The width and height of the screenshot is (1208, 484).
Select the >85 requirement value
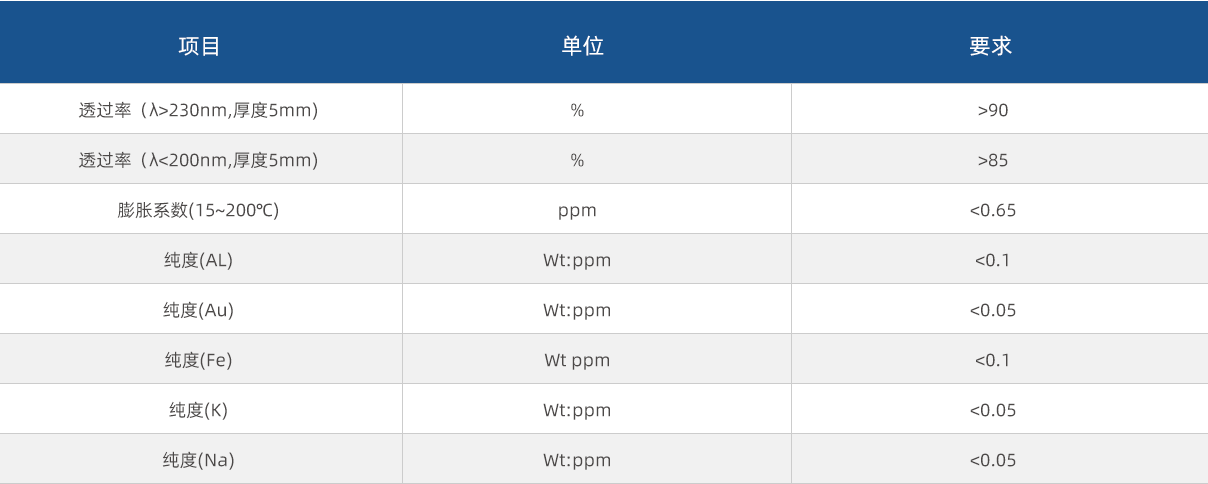[x=993, y=160]
